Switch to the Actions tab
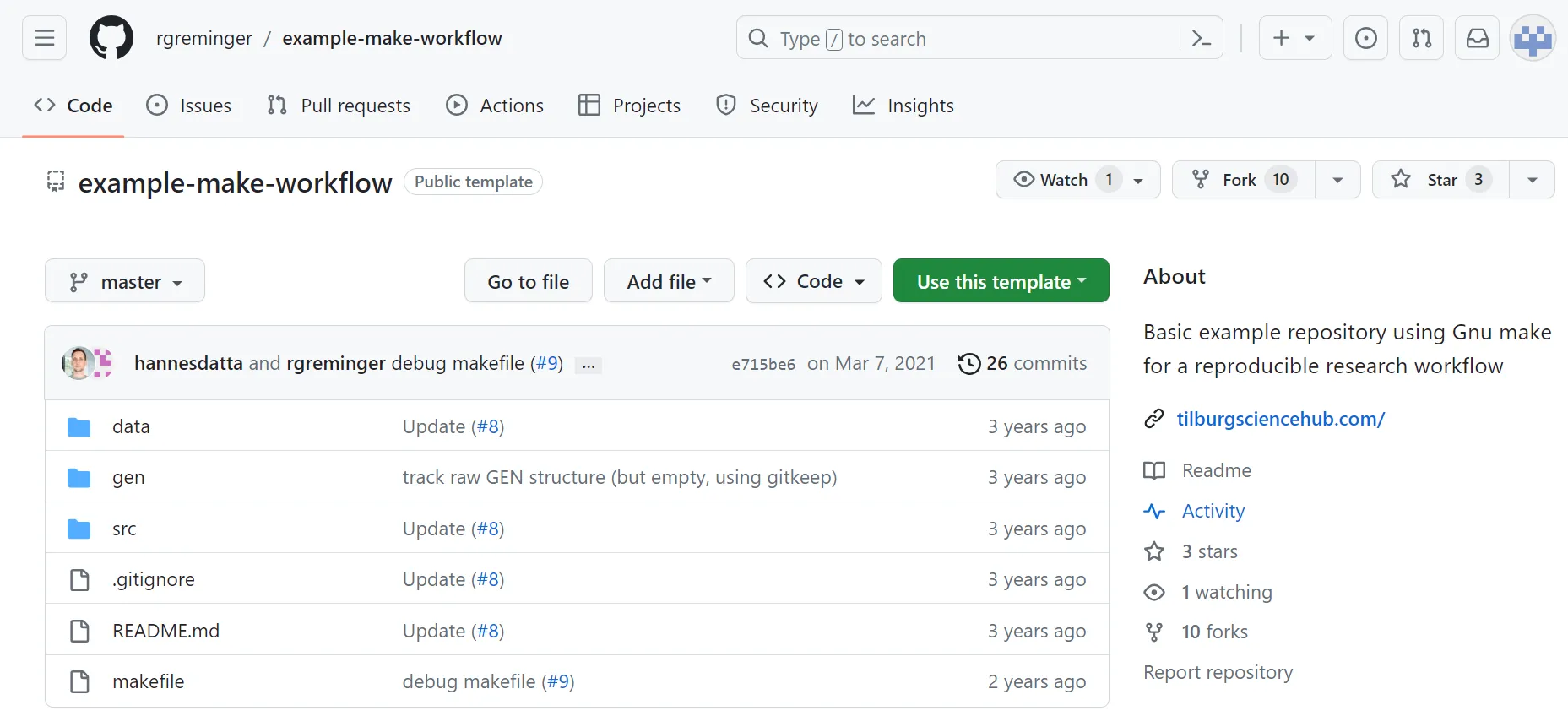Image resolution: width=1568 pixels, height=716 pixels. tap(495, 106)
